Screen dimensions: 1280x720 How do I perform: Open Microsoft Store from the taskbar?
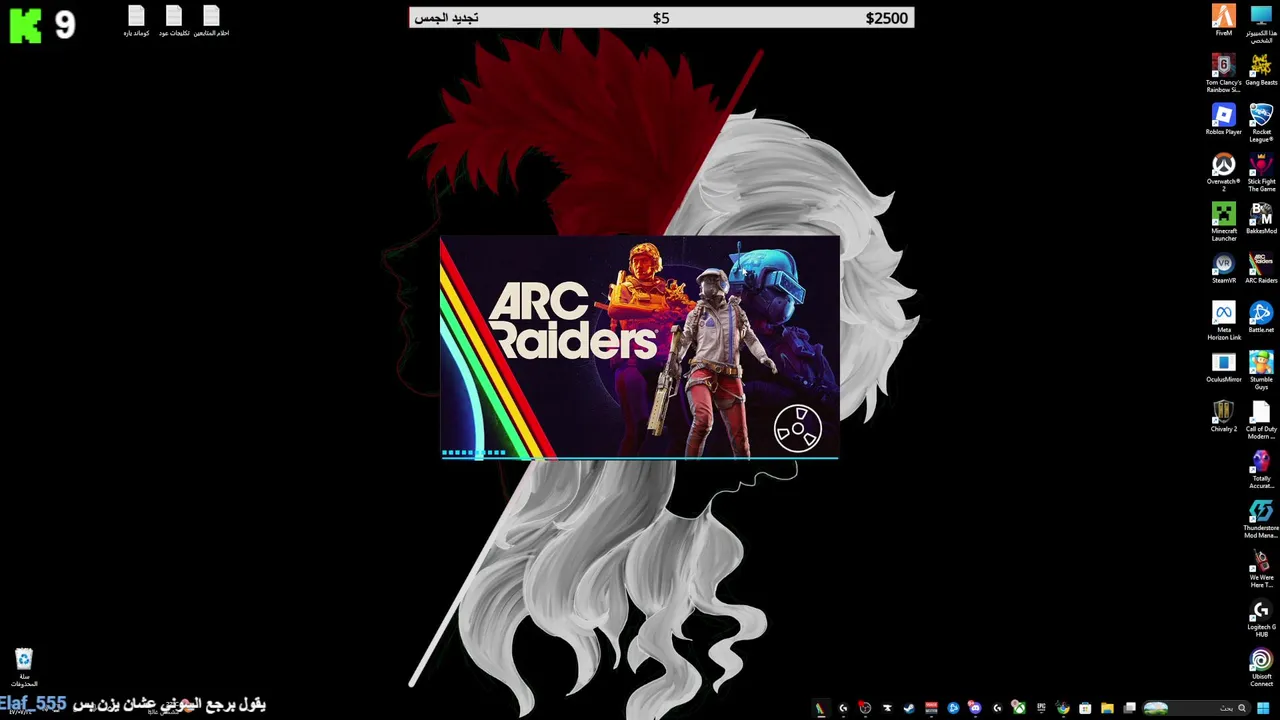point(1085,708)
